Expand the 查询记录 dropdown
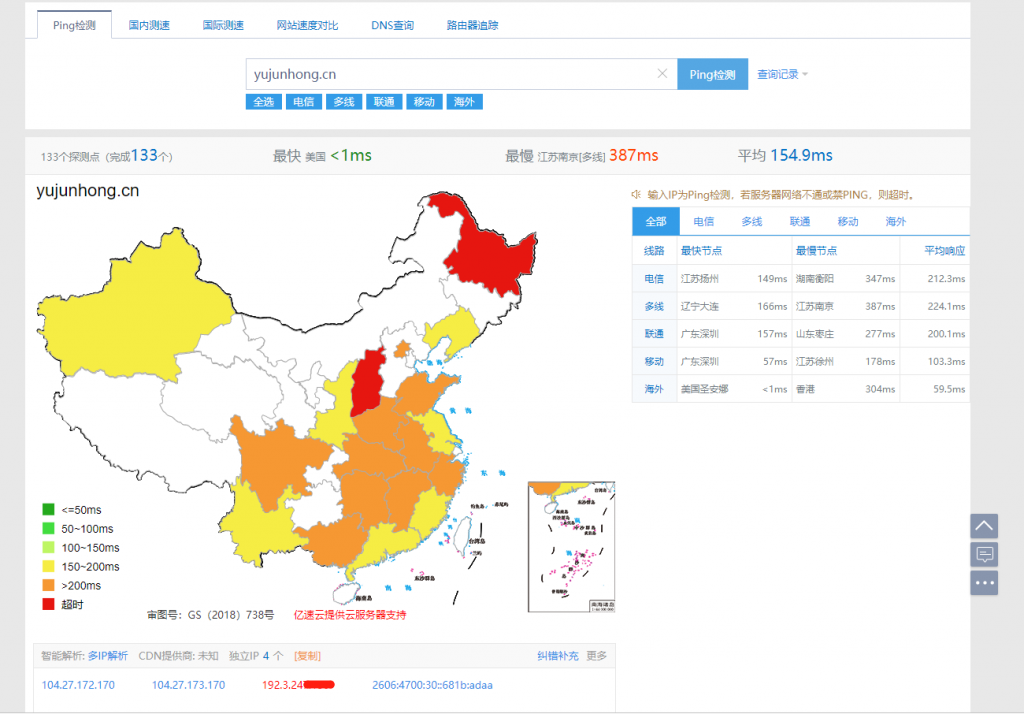This screenshot has width=1024, height=714. click(782, 75)
